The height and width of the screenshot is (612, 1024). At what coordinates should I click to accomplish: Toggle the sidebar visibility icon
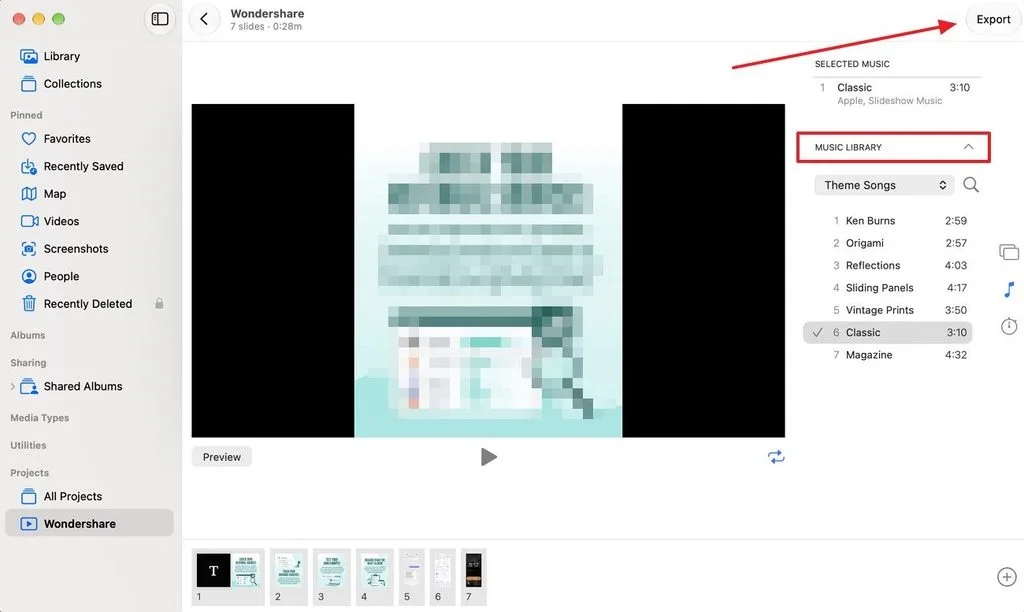(160, 19)
